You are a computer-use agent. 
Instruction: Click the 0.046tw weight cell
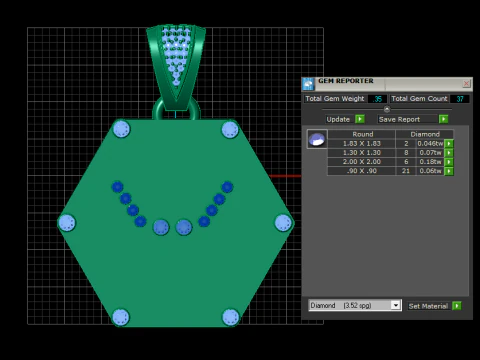[x=430, y=144]
